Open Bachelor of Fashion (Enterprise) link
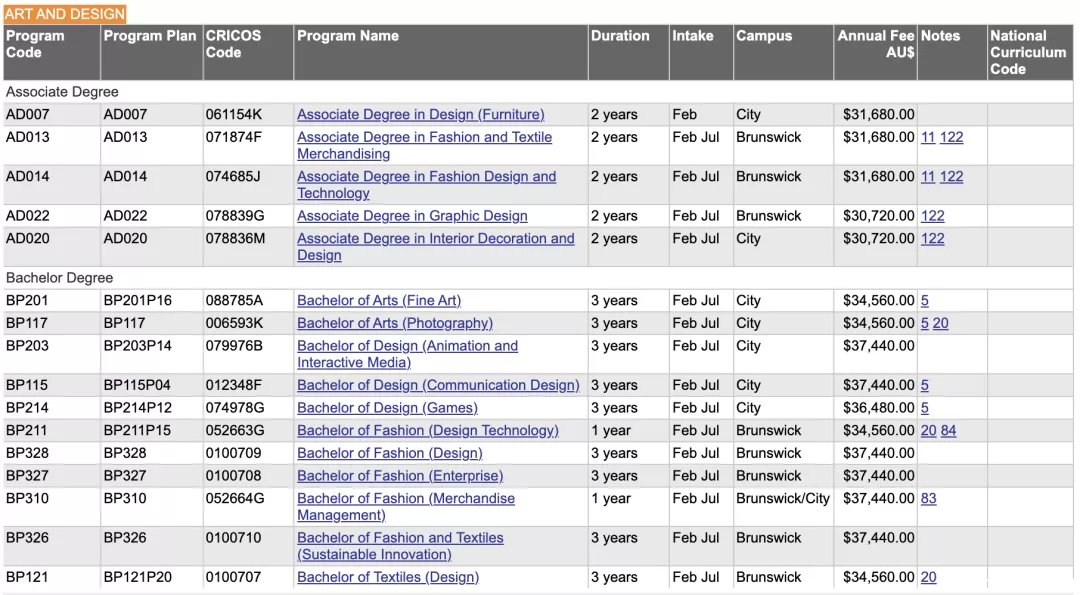This screenshot has height=595, width=1080. coord(399,476)
